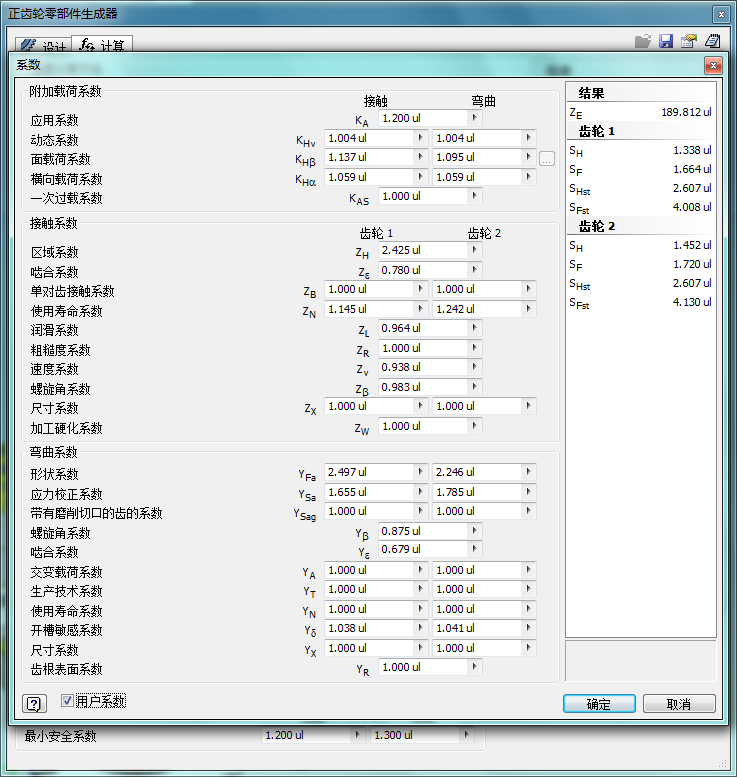Switch to the 设计 tab

coord(42,46)
